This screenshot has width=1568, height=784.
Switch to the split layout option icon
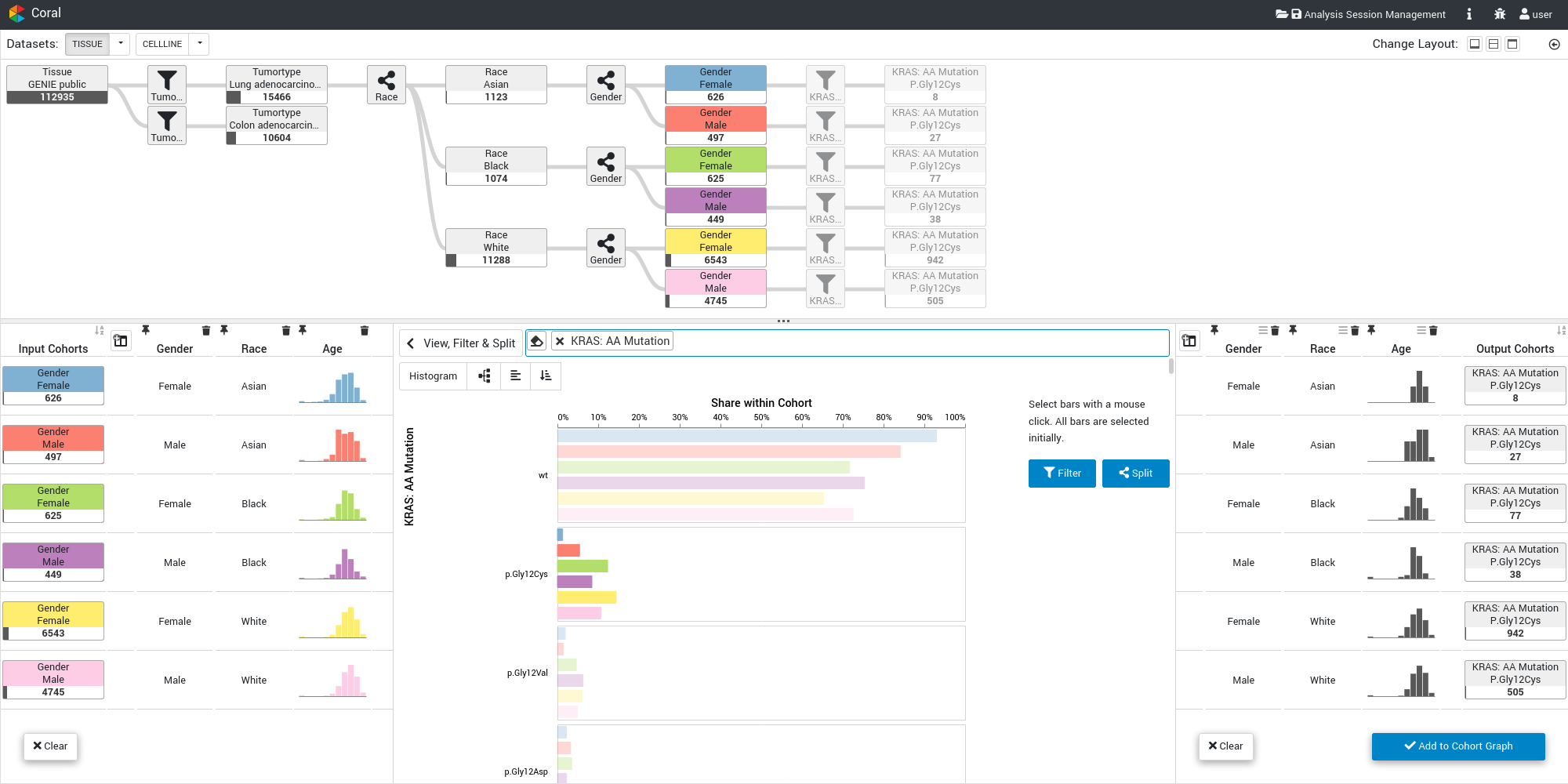(1494, 44)
